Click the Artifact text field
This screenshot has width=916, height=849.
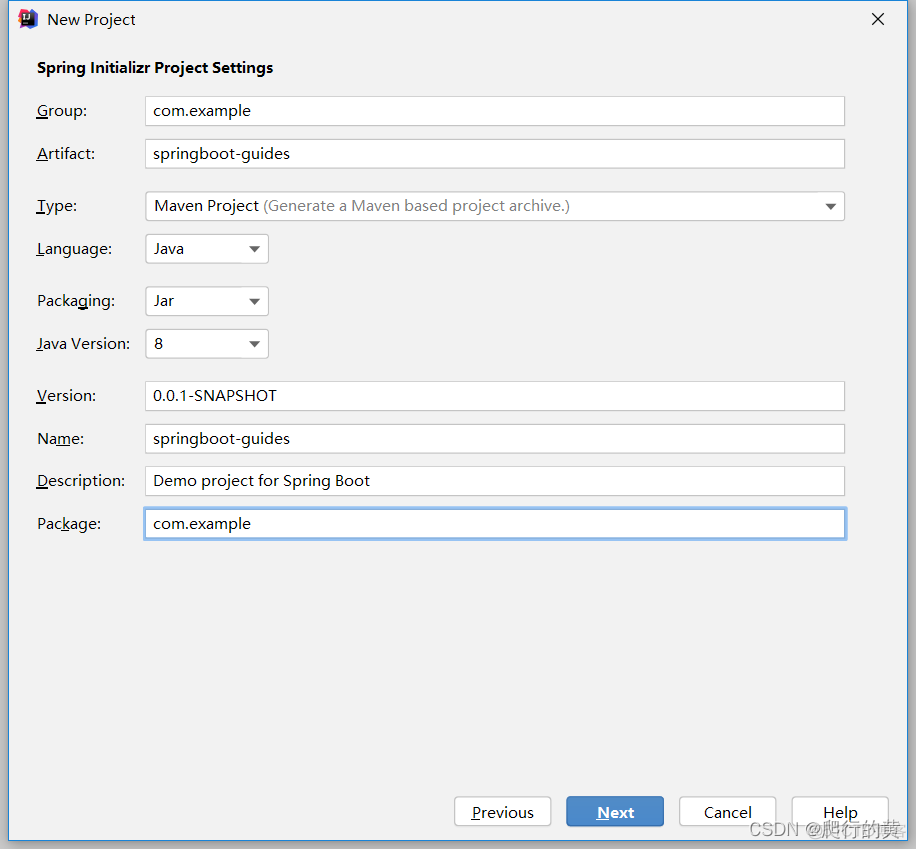[x=494, y=154]
